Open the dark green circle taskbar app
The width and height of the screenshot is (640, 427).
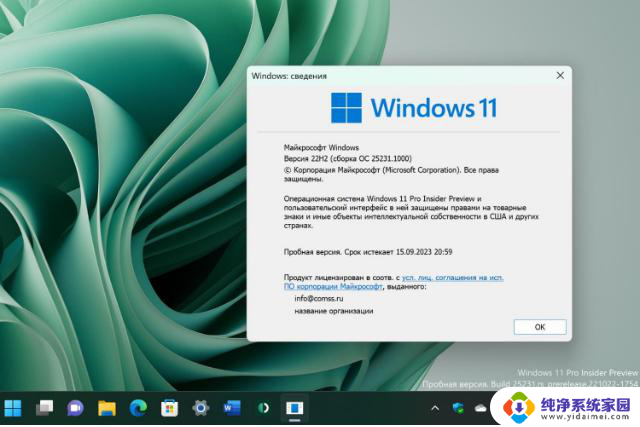(x=263, y=408)
